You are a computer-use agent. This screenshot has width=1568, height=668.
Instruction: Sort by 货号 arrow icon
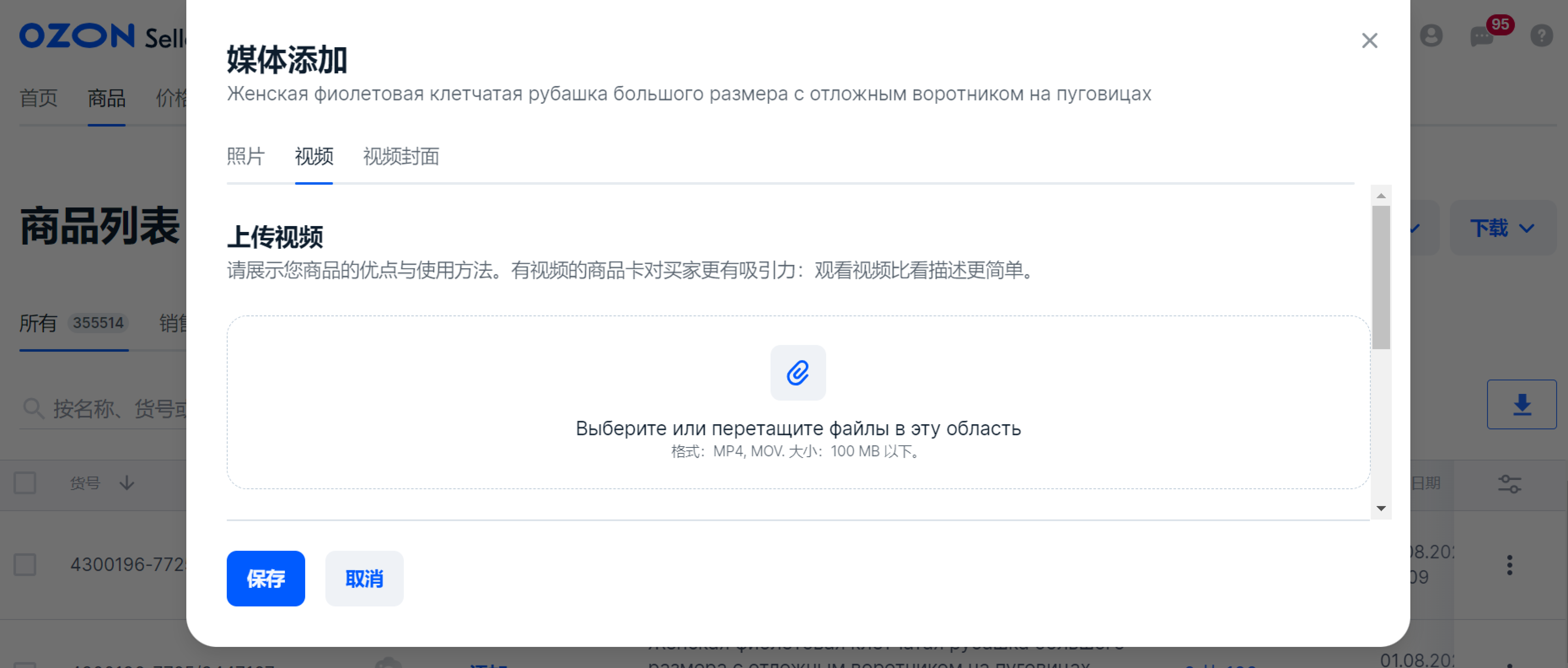point(127,483)
